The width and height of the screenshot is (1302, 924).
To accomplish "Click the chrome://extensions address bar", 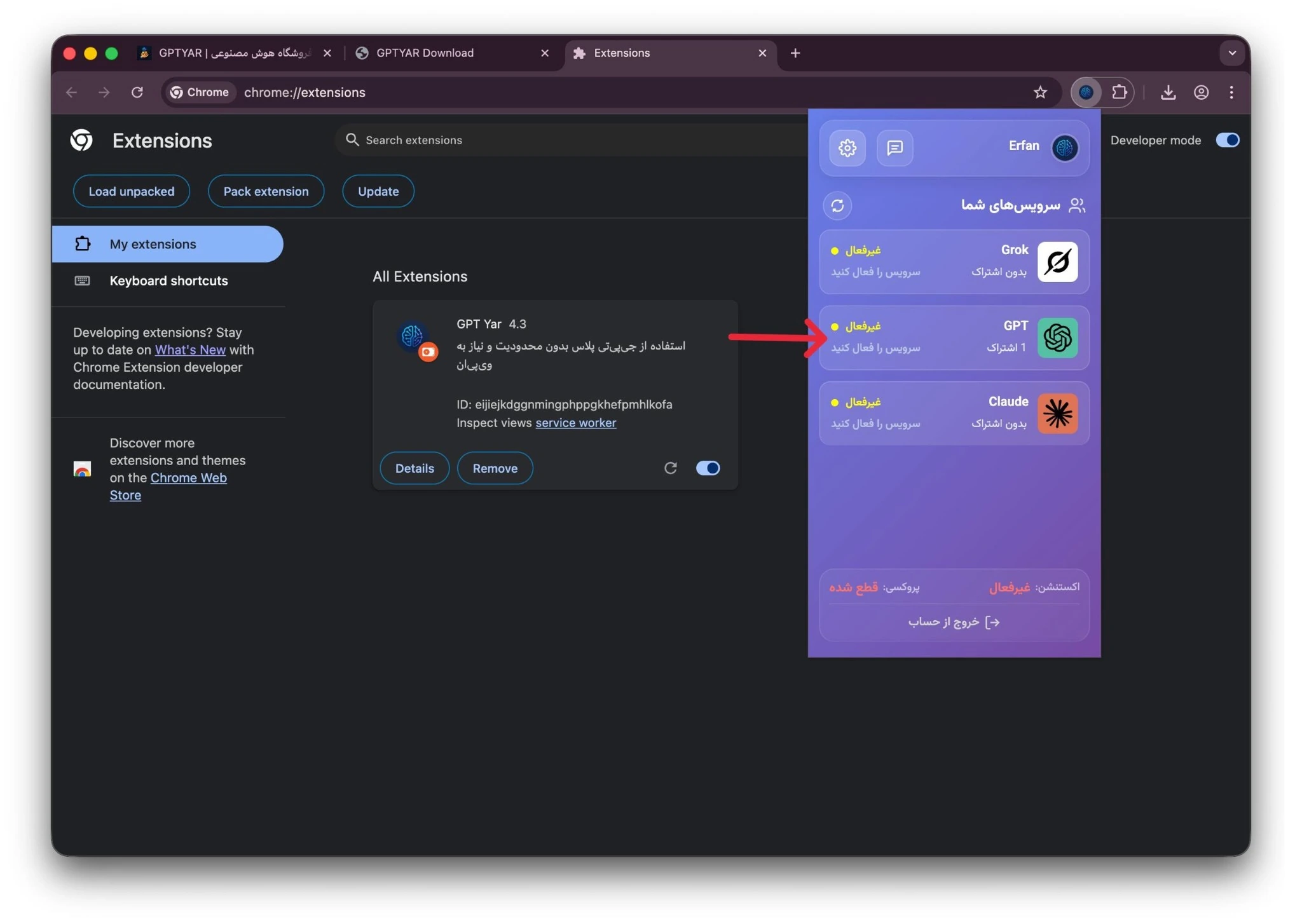I will [611, 92].
